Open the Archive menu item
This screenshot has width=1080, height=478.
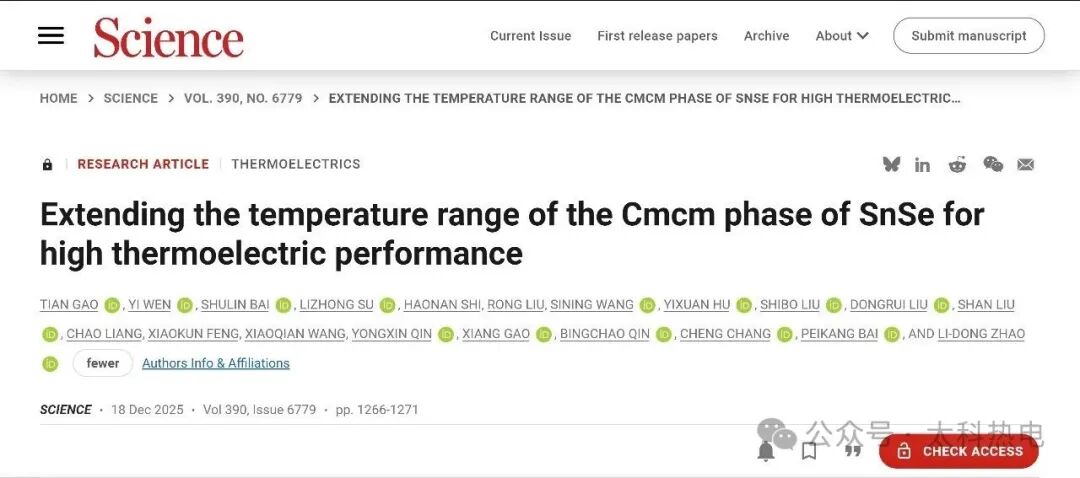point(766,36)
